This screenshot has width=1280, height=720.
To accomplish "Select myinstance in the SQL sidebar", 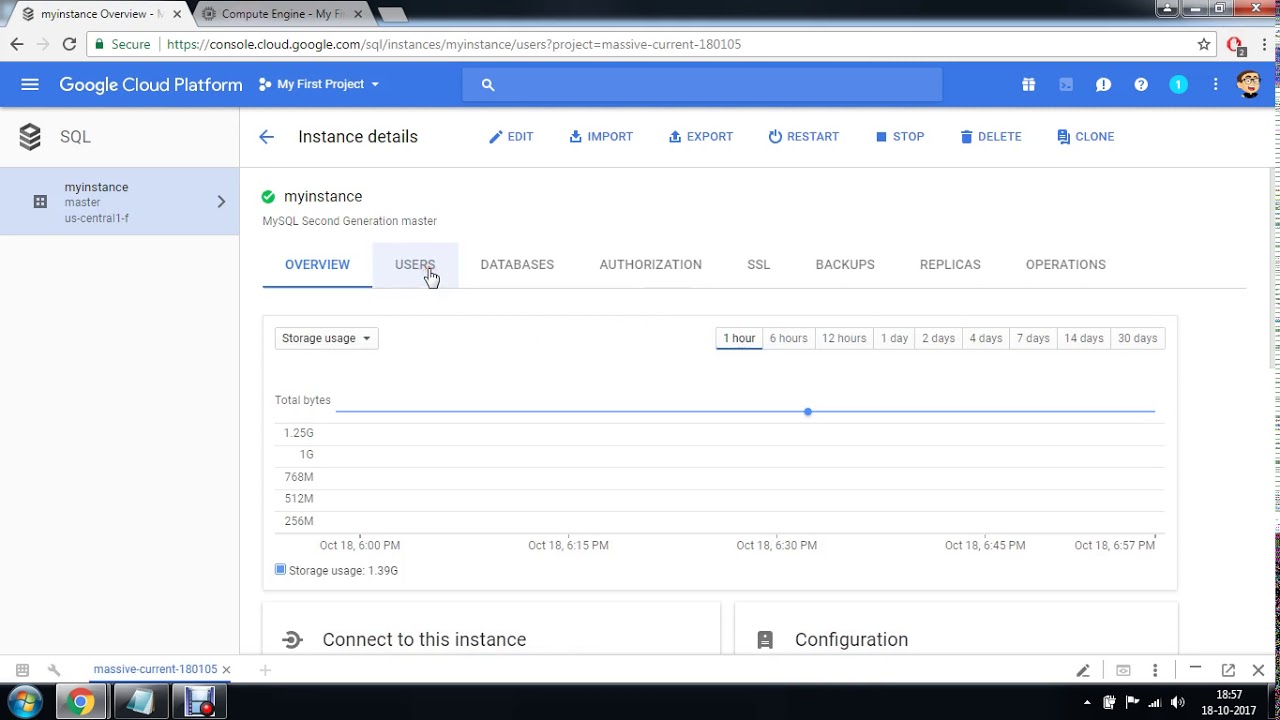I will tap(120, 202).
